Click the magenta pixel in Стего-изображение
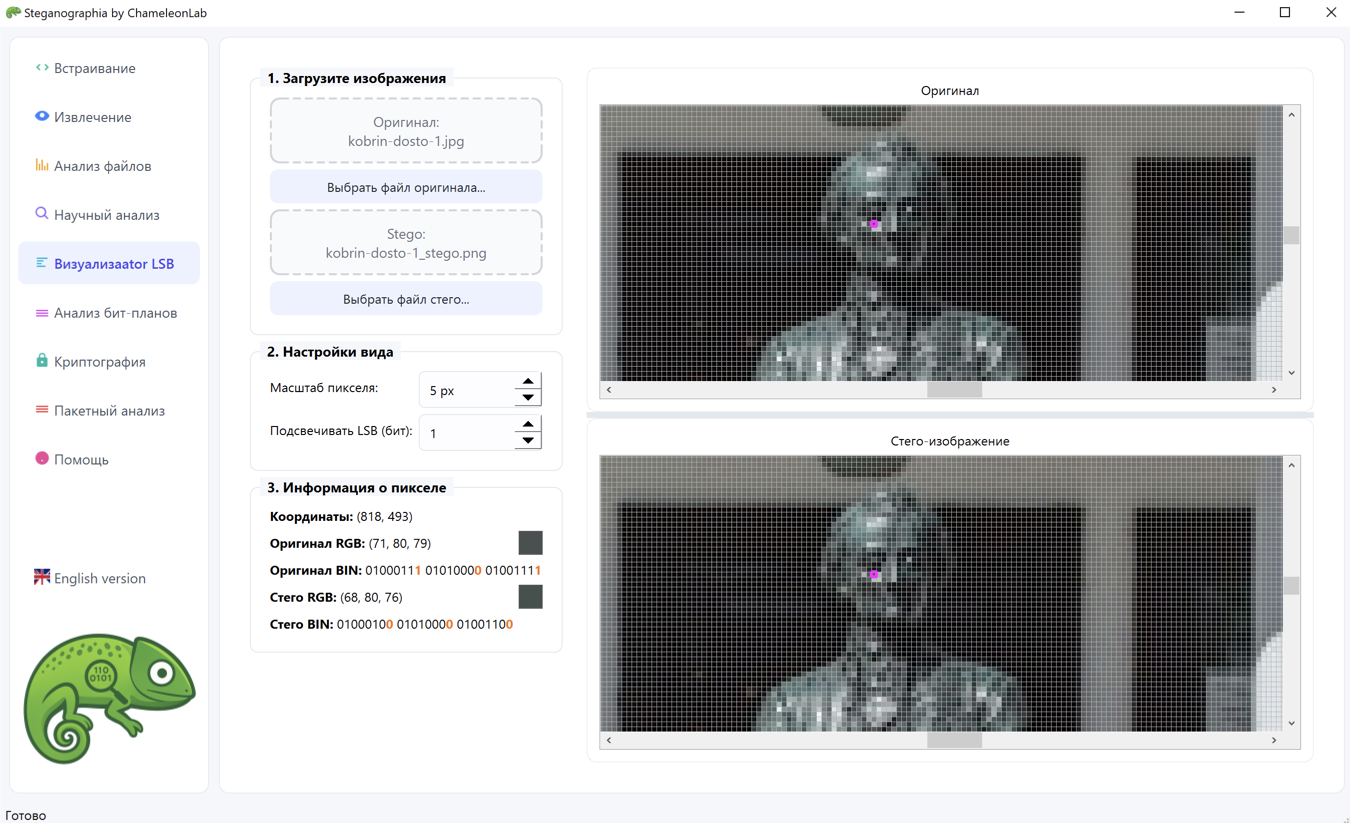 (874, 575)
